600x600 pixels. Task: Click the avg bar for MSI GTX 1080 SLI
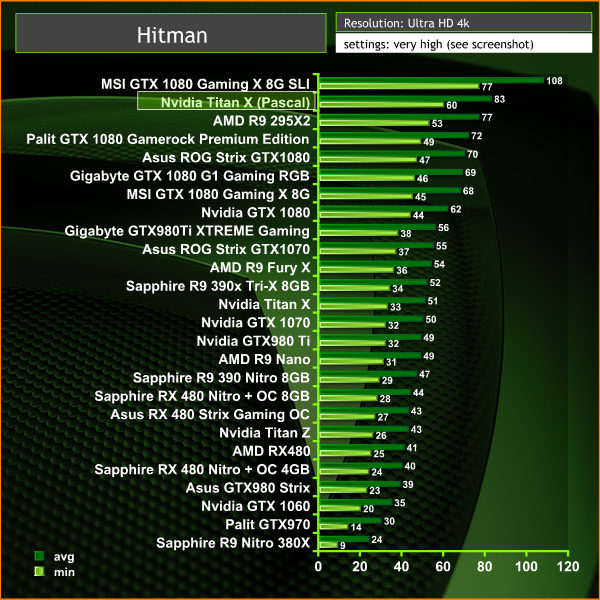(431, 80)
